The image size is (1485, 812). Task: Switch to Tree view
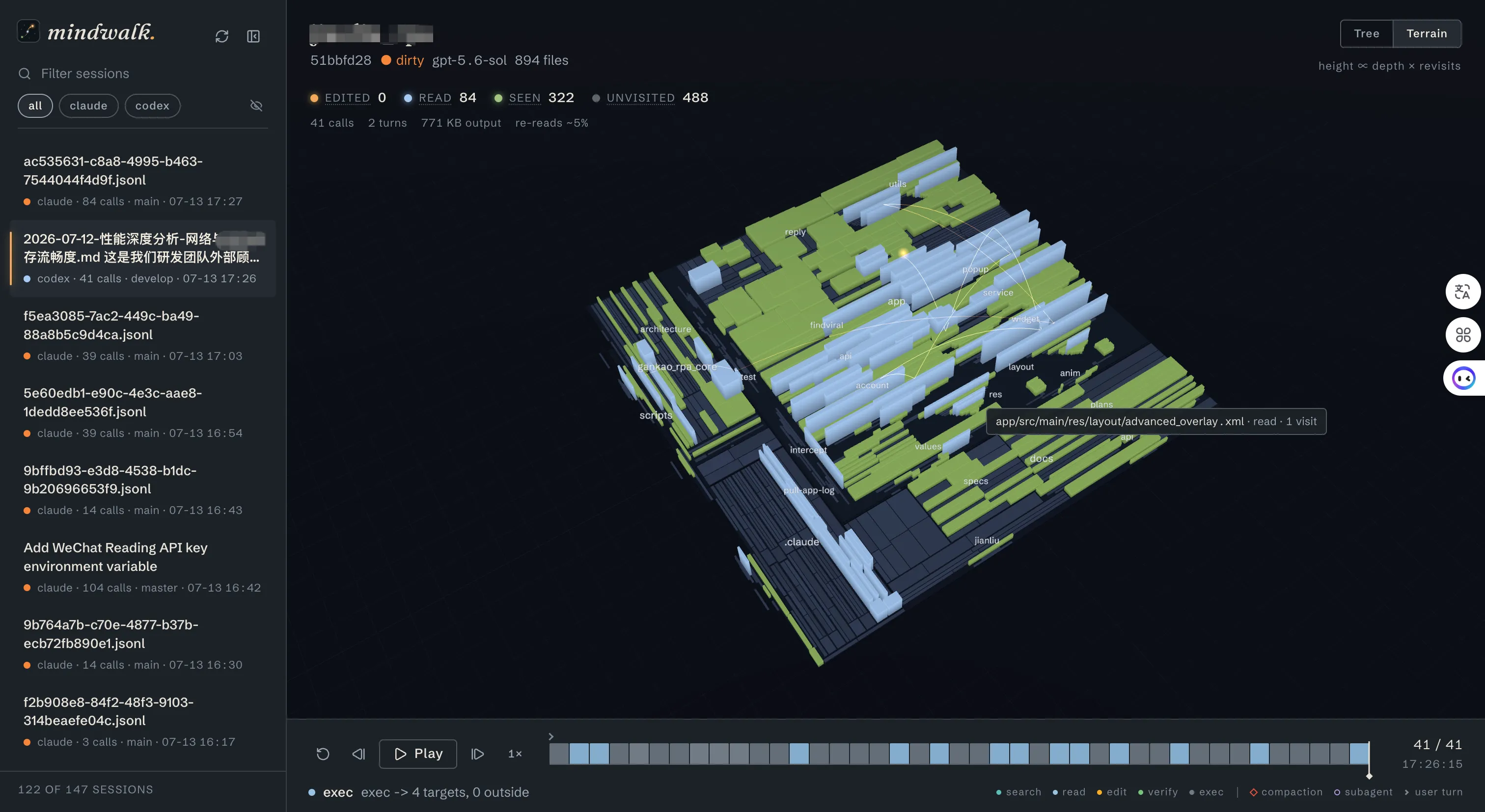[x=1366, y=33]
